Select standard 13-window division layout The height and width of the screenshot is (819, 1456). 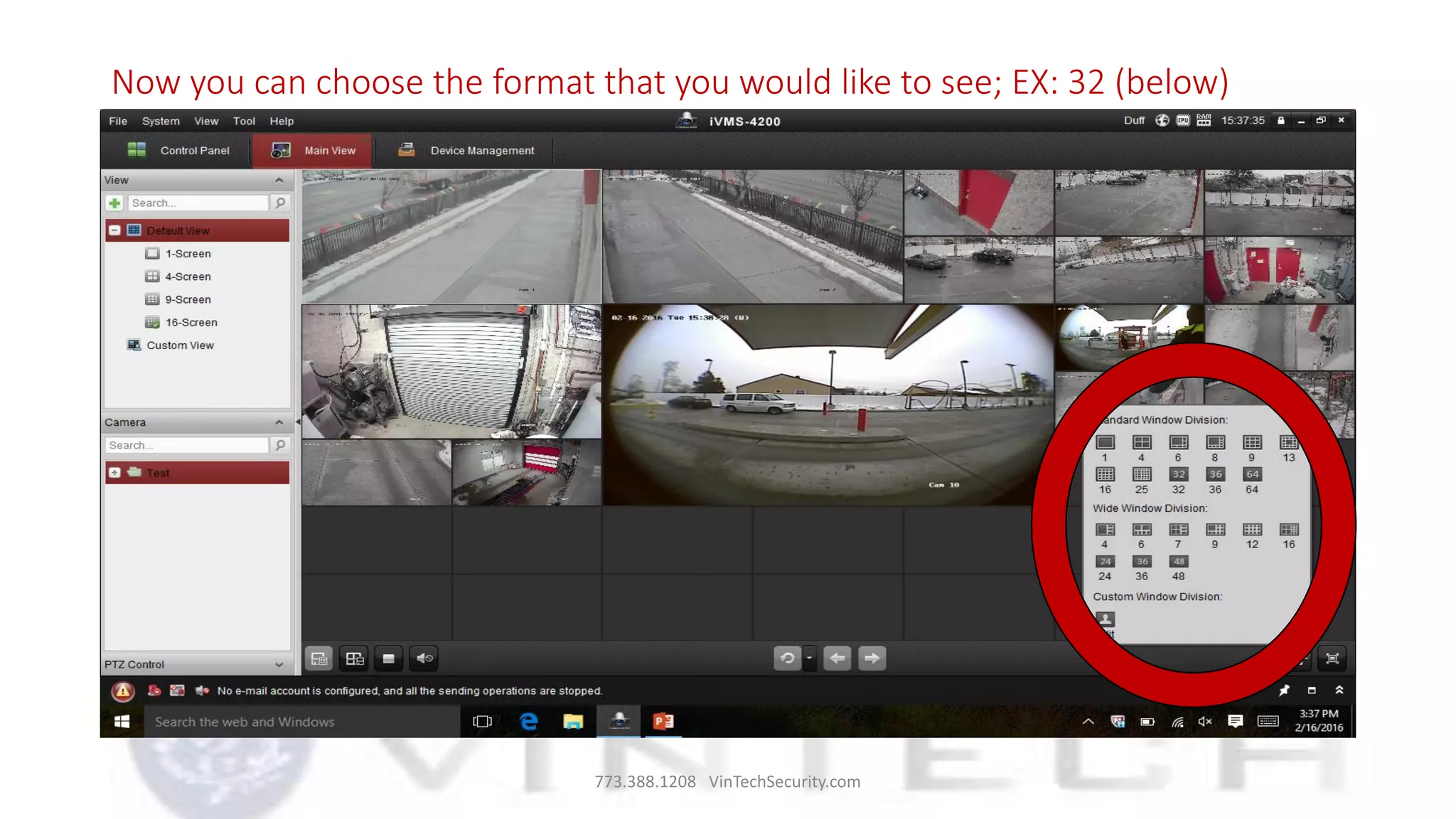coord(1289,443)
